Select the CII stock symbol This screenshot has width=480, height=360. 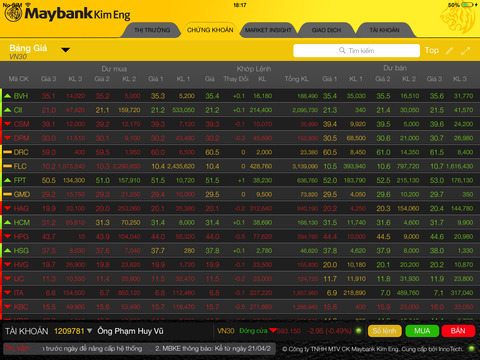click(18, 110)
